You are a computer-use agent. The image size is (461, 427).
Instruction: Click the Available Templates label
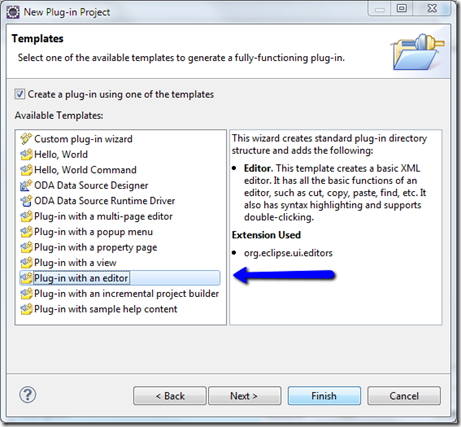click(x=59, y=115)
